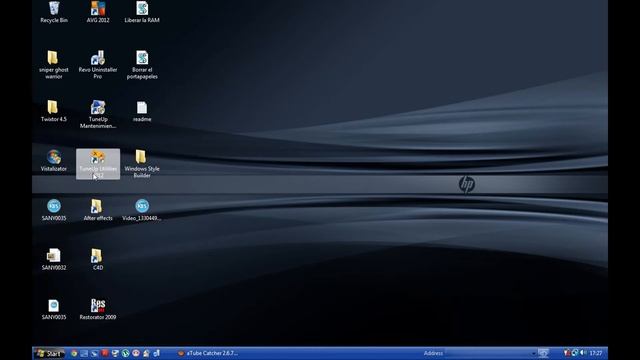Screen dimensions: 640x360
Task: Select the Revo Uninstaller Pro shortcut
Action: click(x=98, y=64)
